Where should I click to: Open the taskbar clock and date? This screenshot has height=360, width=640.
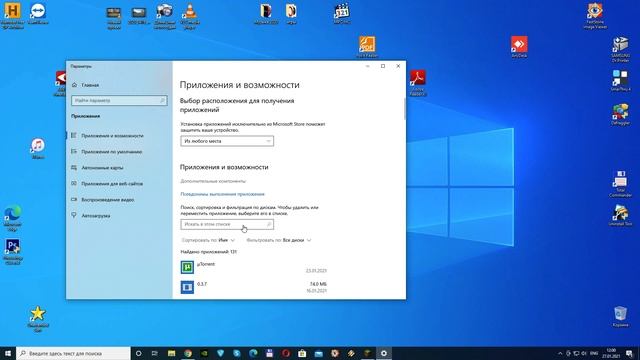611,353
